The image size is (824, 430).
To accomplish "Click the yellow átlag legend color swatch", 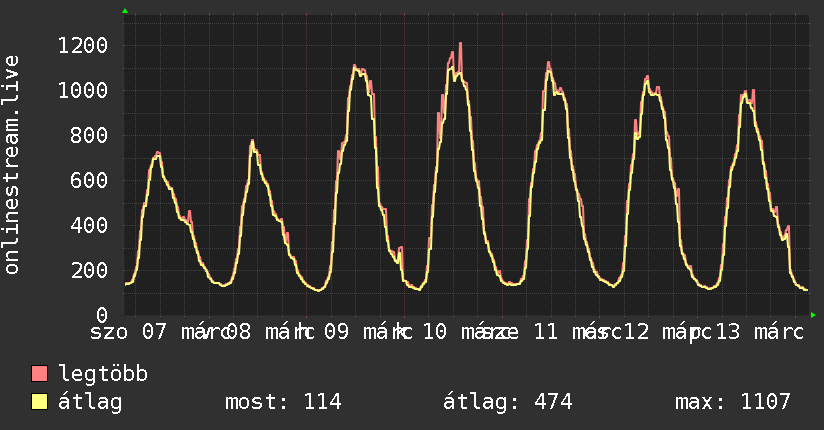I will [39, 402].
